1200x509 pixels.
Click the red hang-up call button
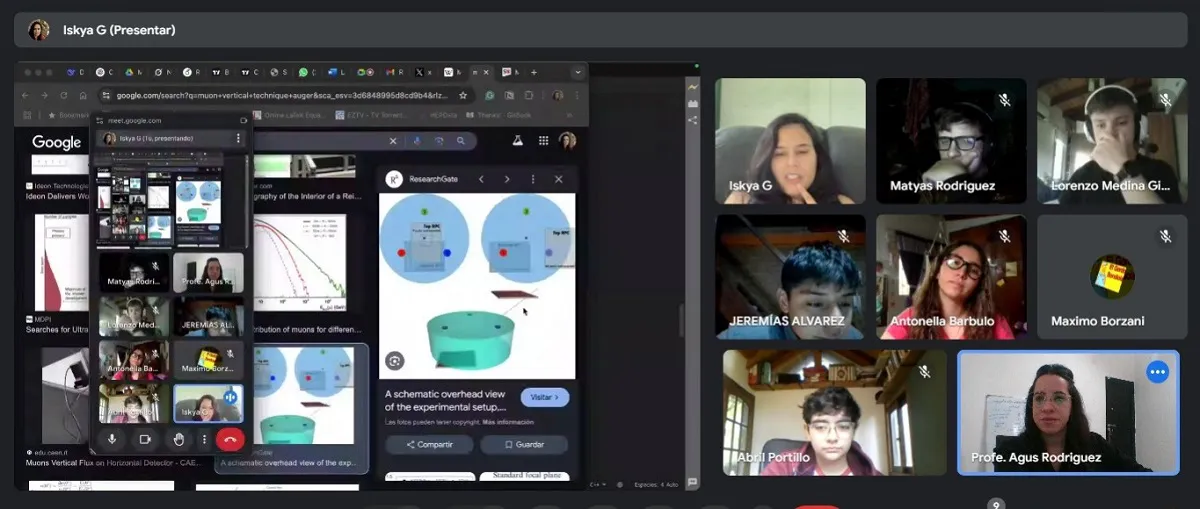point(230,439)
